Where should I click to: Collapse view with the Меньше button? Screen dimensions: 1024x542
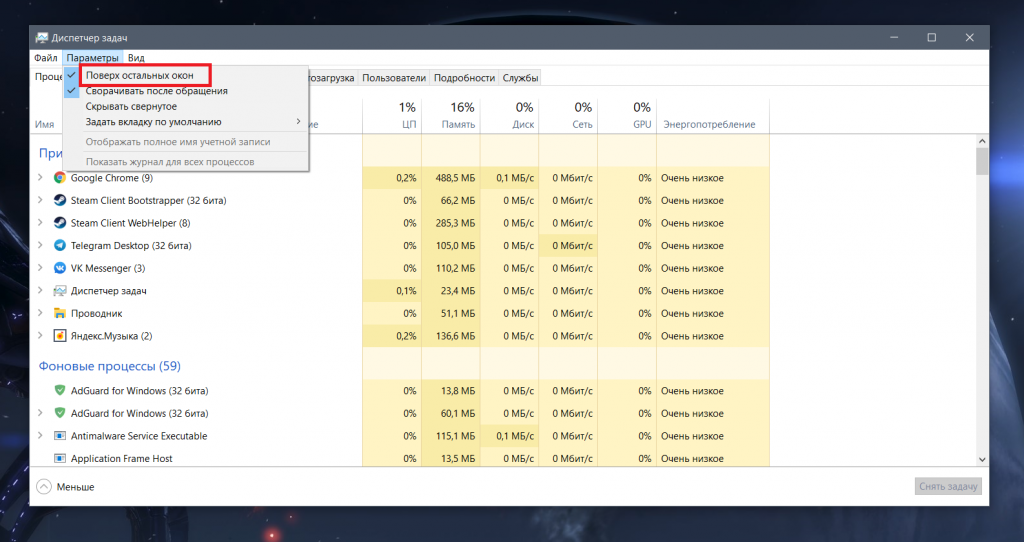[66, 487]
